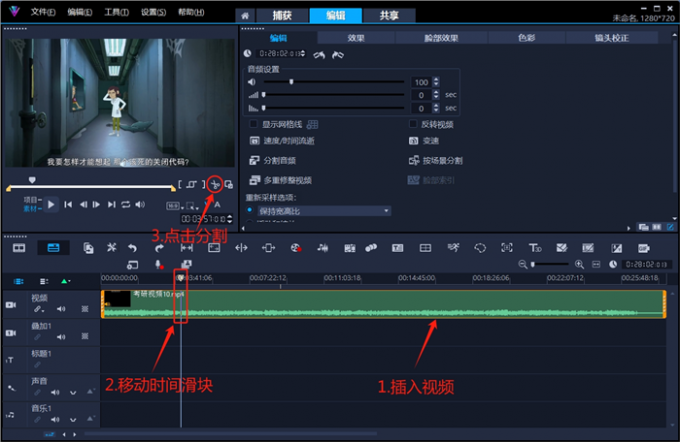Toggle ripple editing link on 音乐1 track
Image resolution: width=680 pixels, height=442 pixels.
click(37, 420)
